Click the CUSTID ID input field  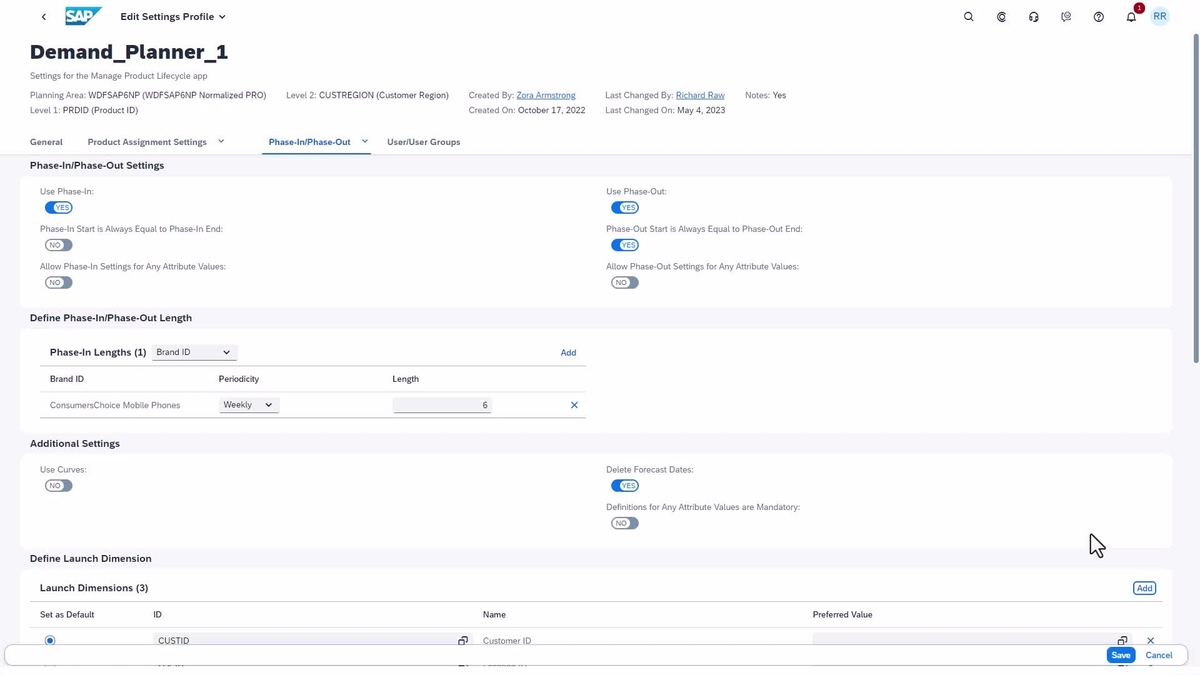click(312, 641)
